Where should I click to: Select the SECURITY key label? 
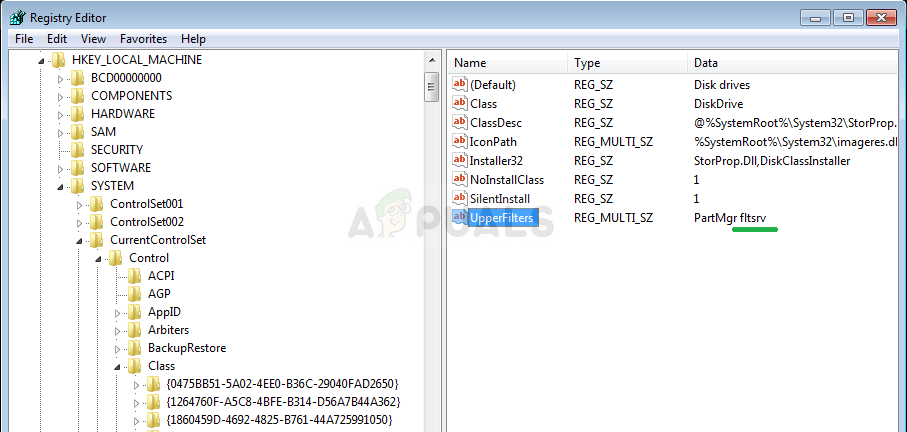(117, 150)
